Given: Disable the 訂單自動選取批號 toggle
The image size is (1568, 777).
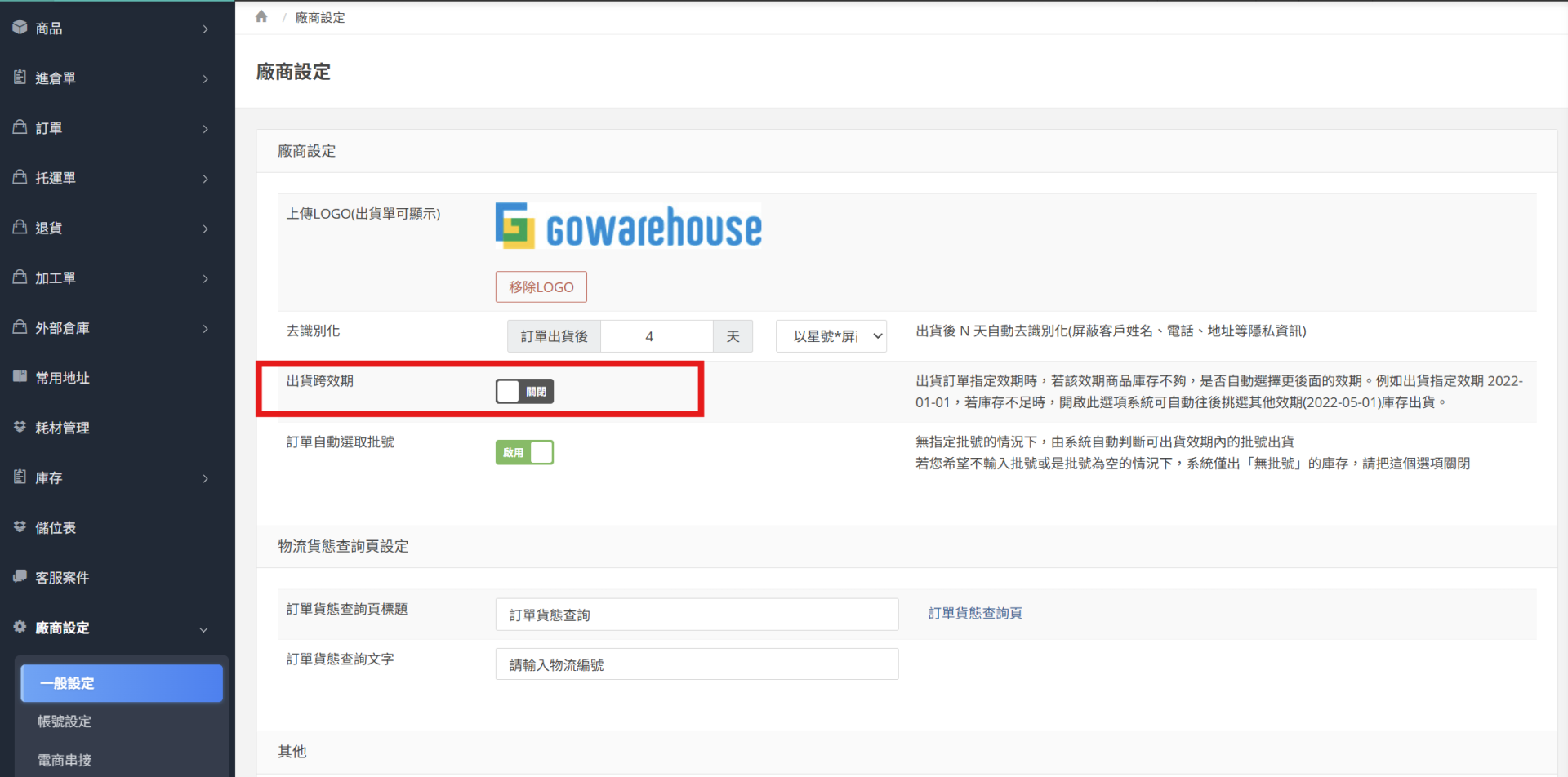Looking at the screenshot, I should [524, 452].
